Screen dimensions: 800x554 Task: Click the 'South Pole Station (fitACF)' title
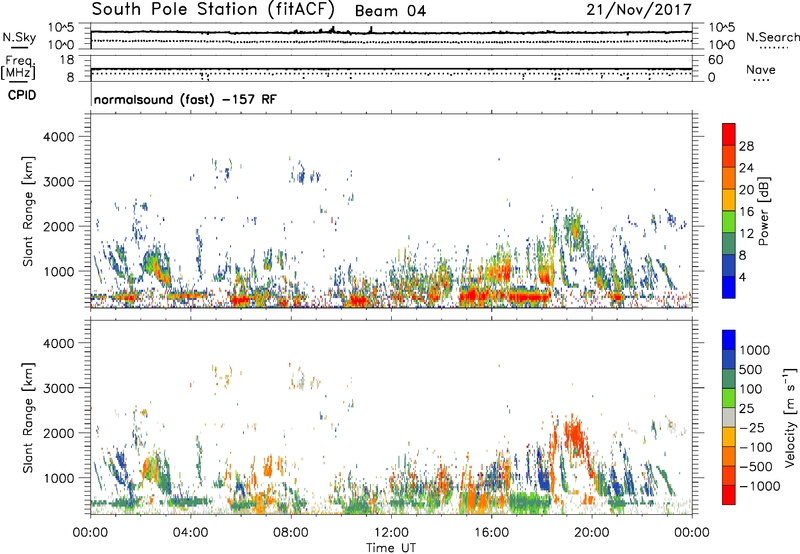tap(214, 9)
